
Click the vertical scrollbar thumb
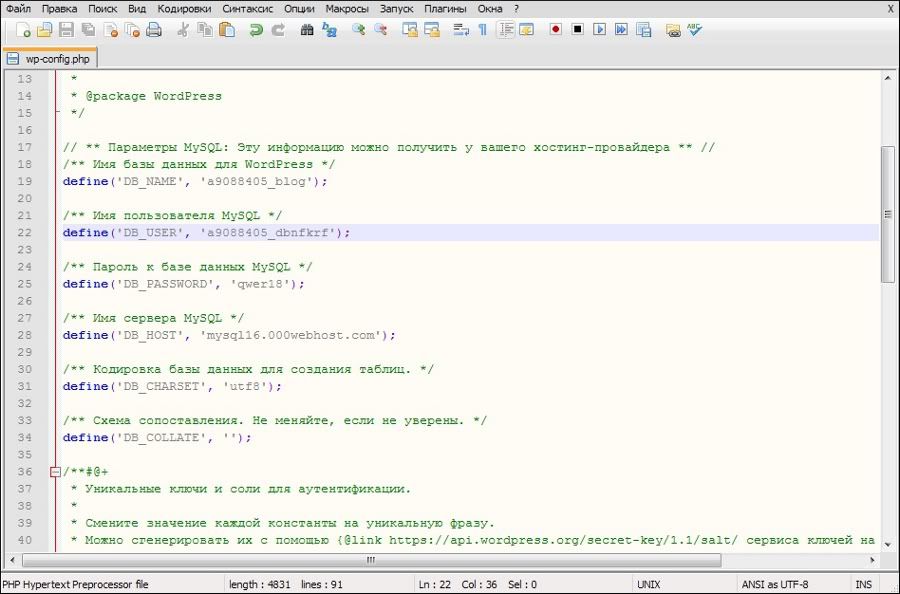tap(887, 214)
